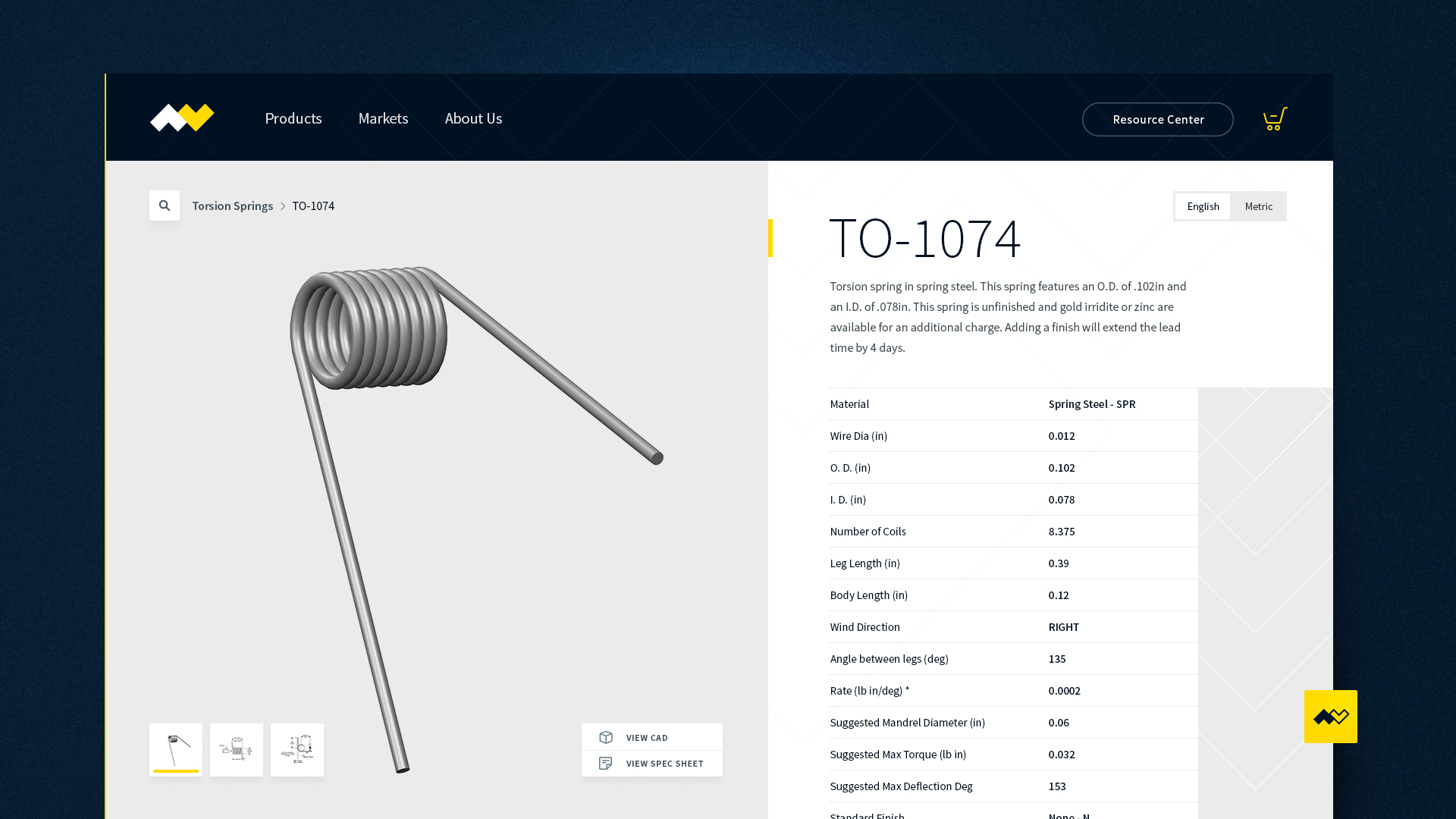Click the 0.032 max torque value
This screenshot has width=1456, height=819.
pos(1062,755)
